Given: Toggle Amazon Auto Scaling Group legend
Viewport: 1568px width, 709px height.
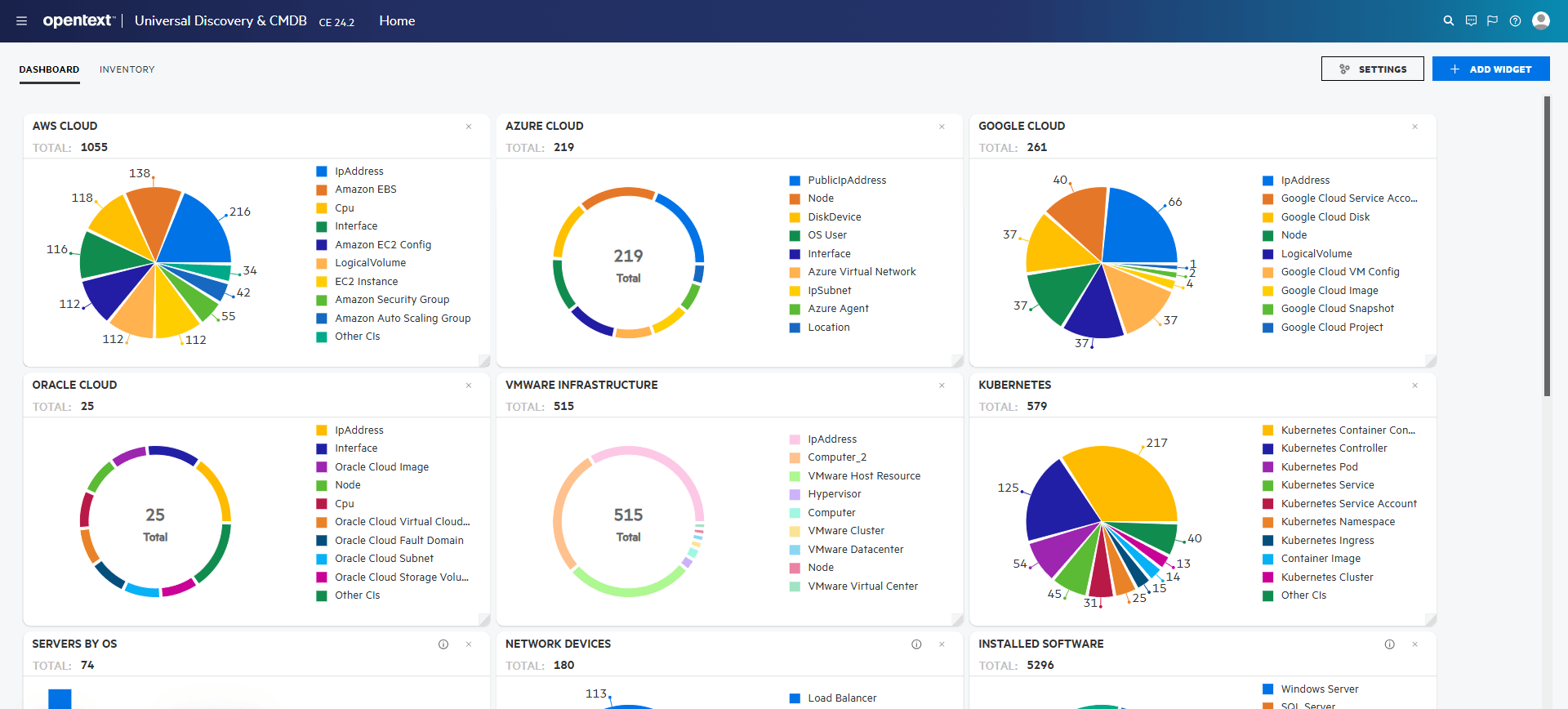Looking at the screenshot, I should (x=393, y=319).
